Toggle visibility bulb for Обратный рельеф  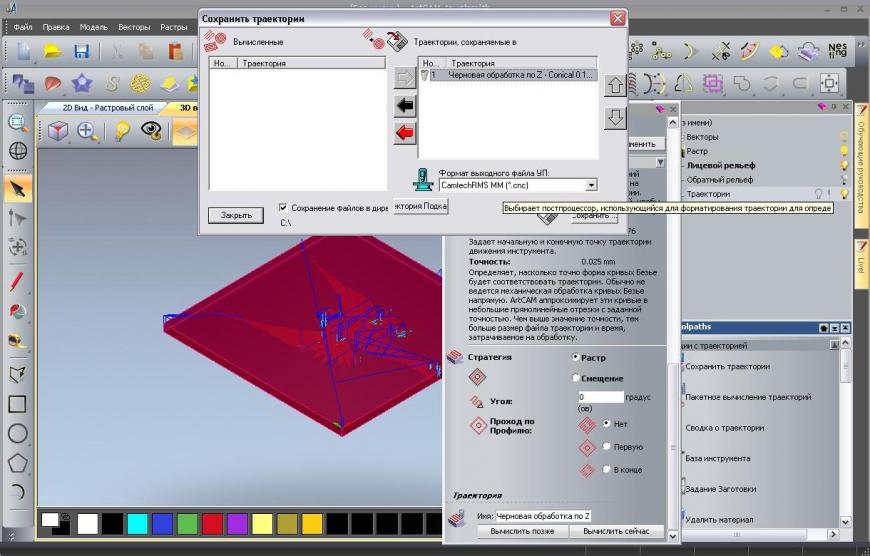(844, 179)
